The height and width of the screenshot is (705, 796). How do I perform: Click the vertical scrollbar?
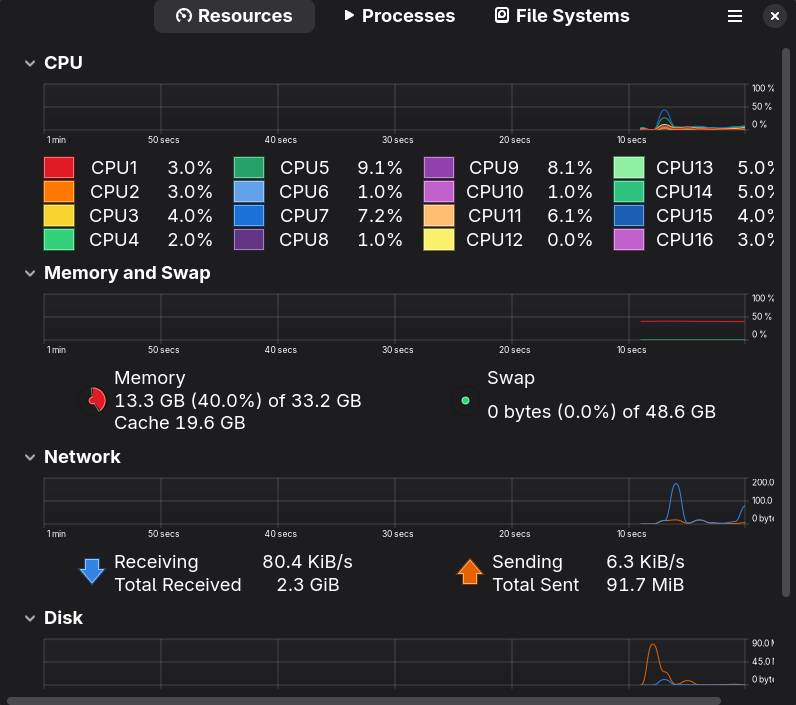tap(786, 322)
